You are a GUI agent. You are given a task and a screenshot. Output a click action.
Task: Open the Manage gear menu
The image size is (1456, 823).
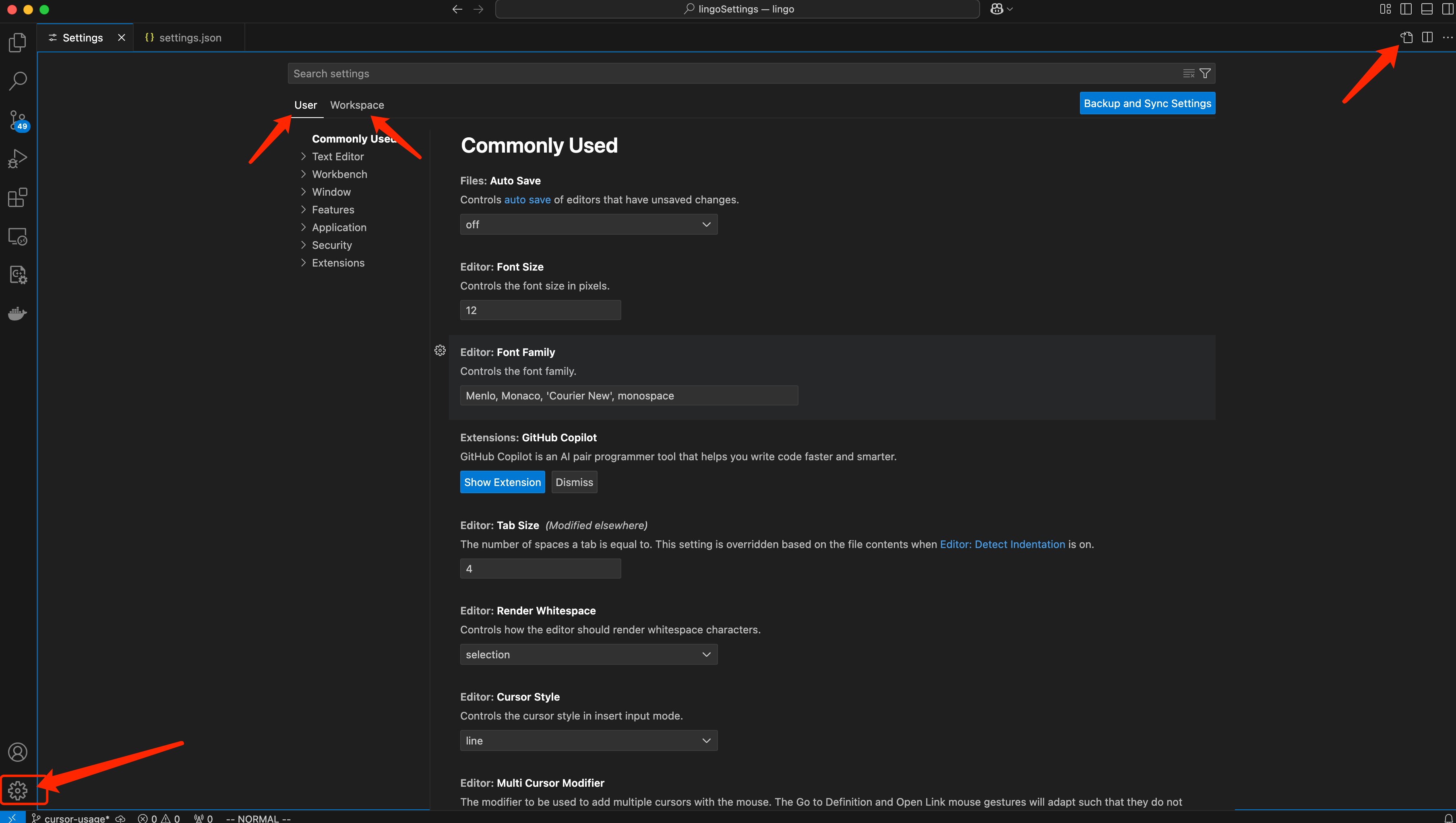[x=18, y=790]
